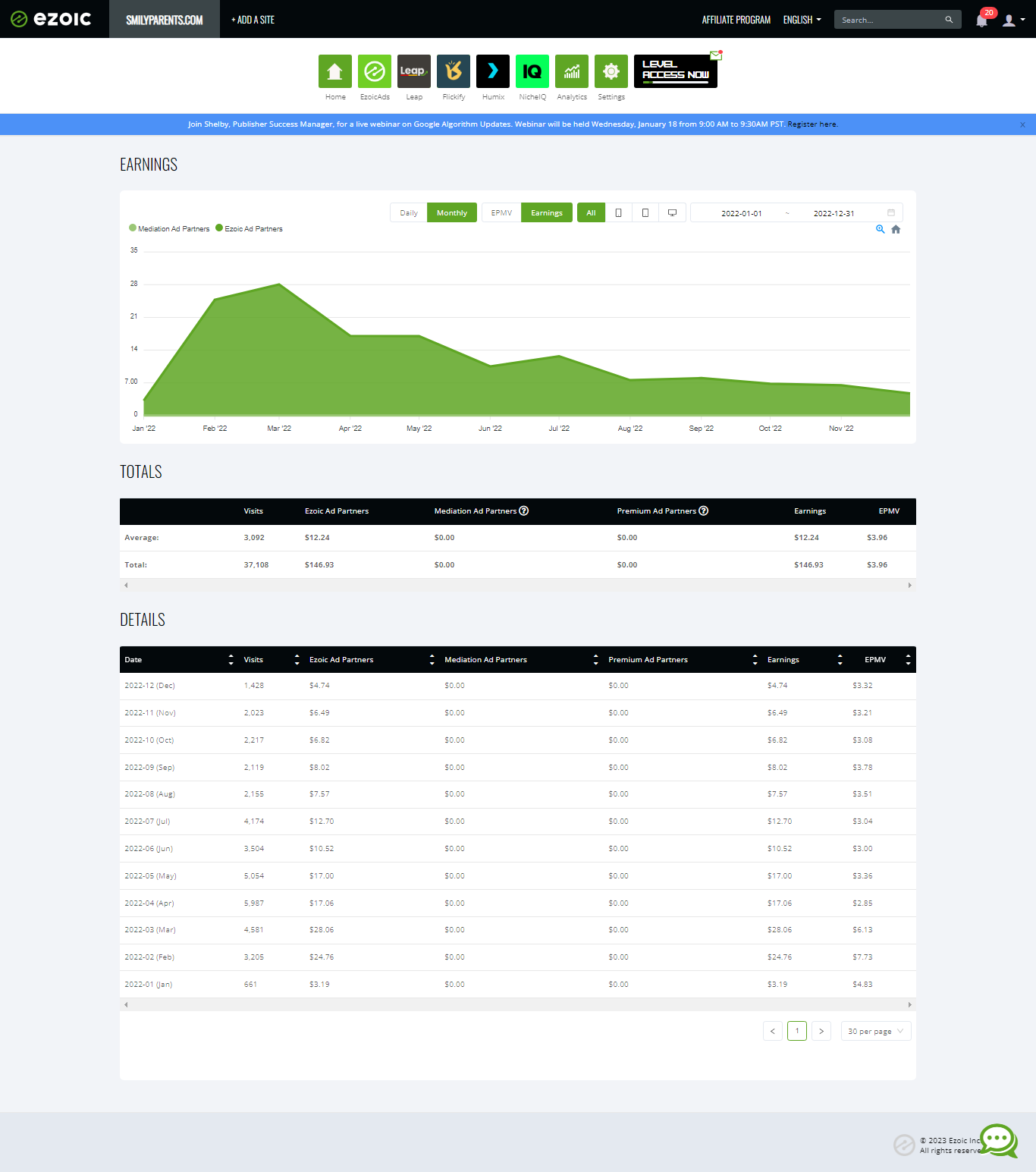Open the Humix icon
This screenshot has height=1172, width=1036.
click(492, 71)
